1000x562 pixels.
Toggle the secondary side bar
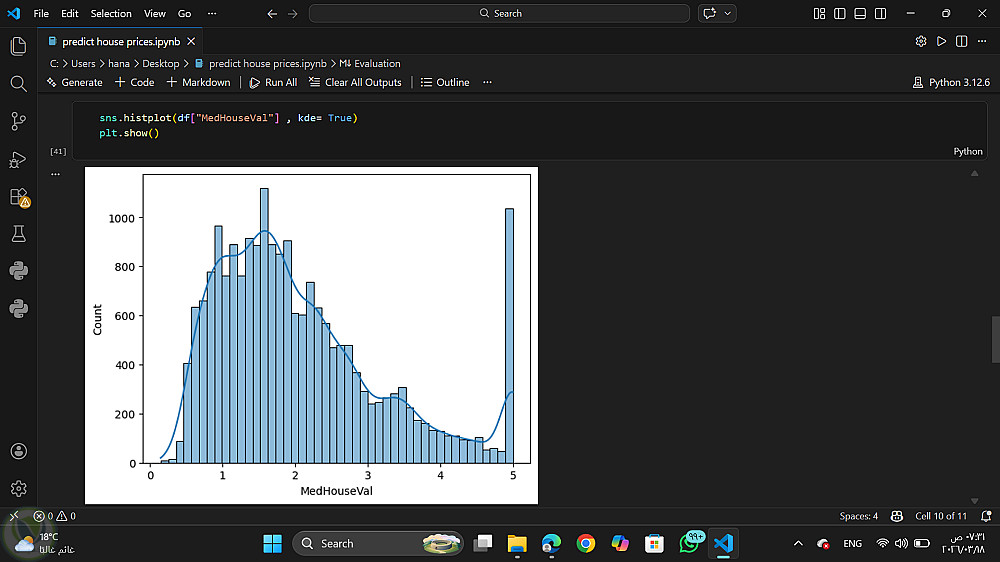point(881,13)
